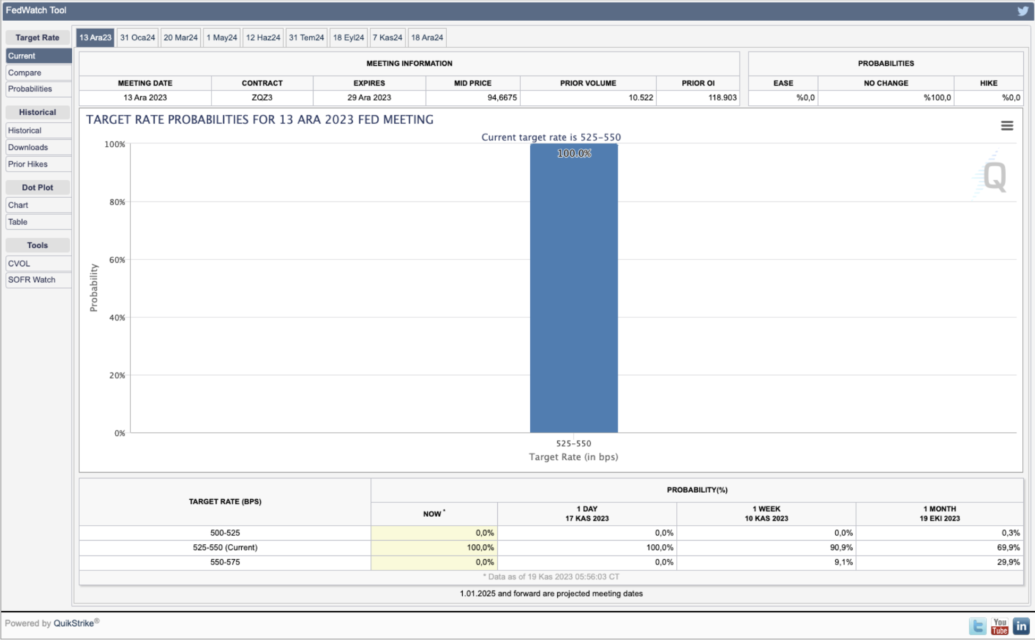Open the Historical sidebar item
Image resolution: width=1035 pixels, height=640 pixels.
click(38, 131)
